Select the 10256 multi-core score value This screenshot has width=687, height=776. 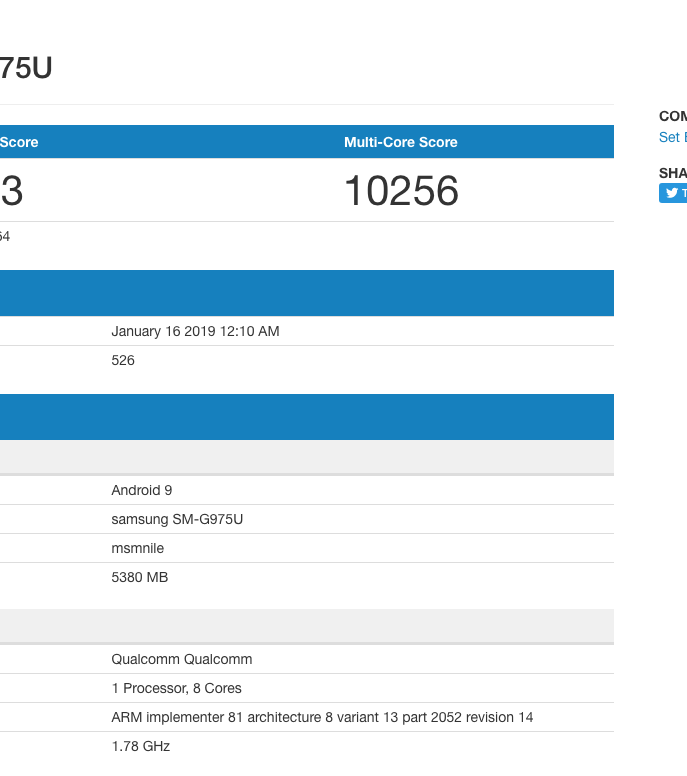(400, 191)
